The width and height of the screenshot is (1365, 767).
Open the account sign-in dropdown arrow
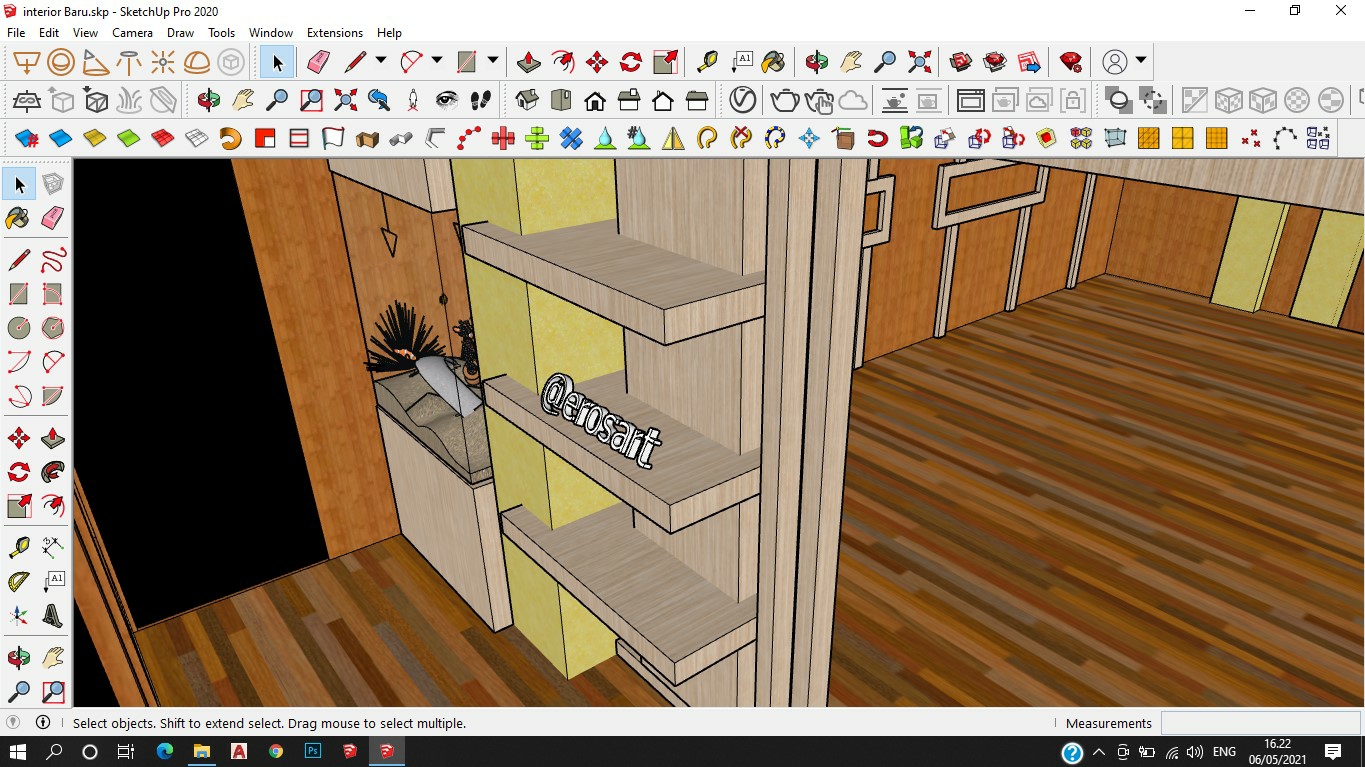[1141, 61]
